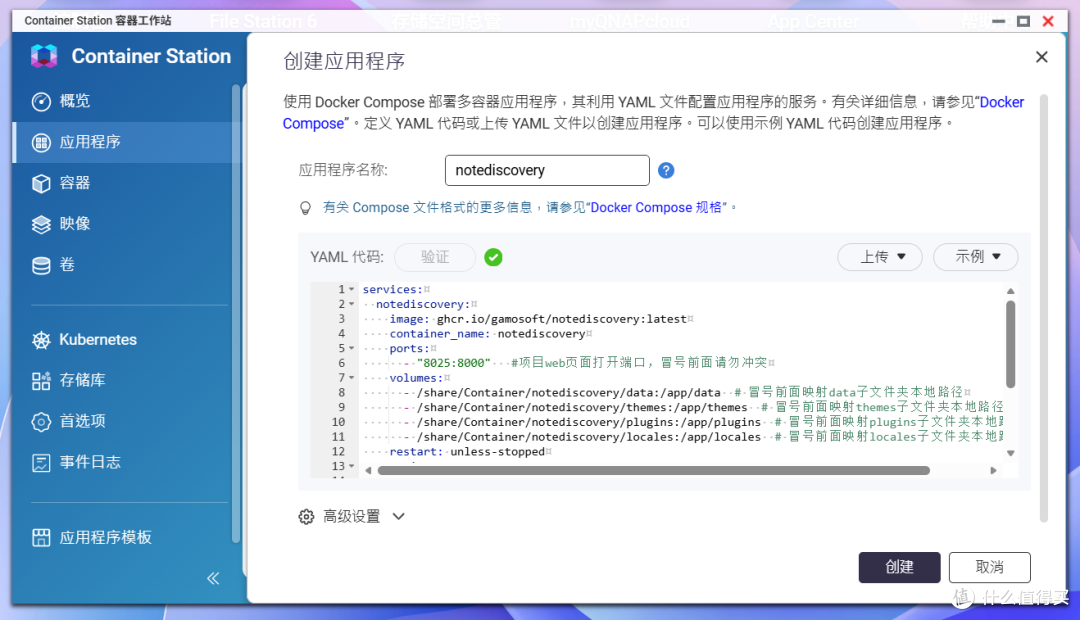Collapse the fold arrow on YAML line 7

coord(351,378)
